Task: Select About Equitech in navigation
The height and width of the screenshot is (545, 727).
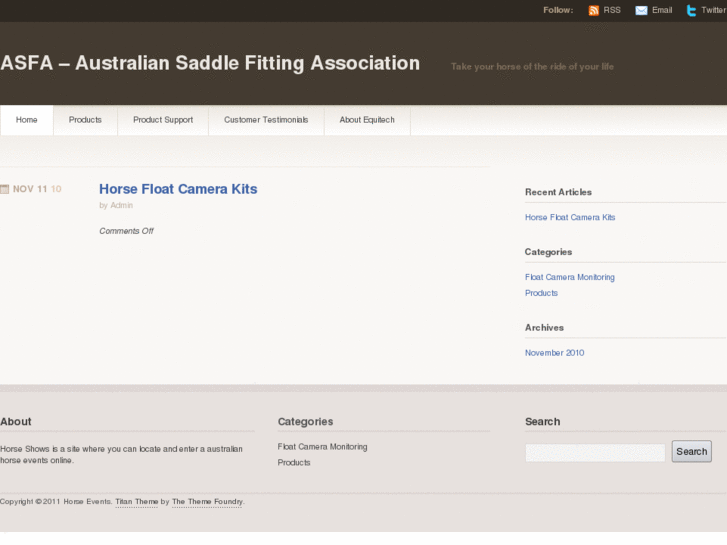Action: click(367, 120)
